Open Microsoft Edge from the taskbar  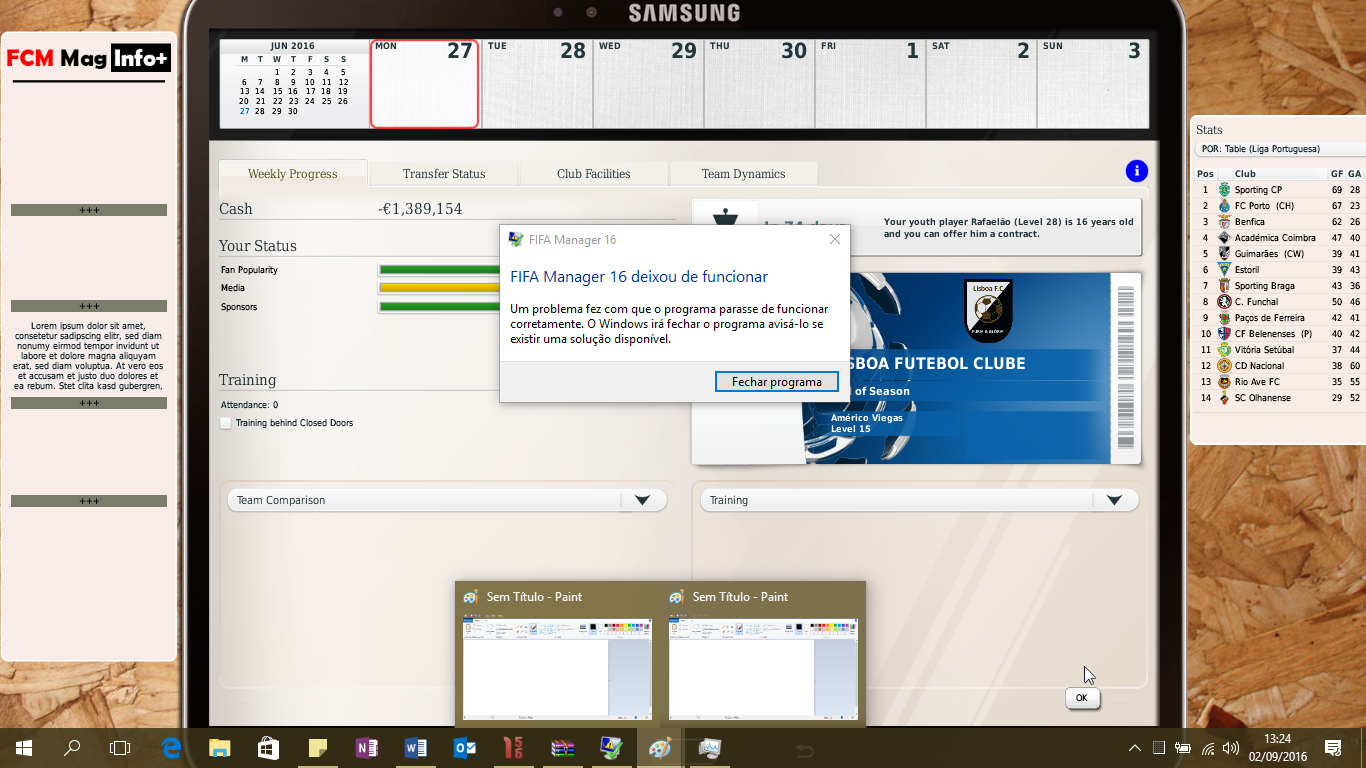click(x=171, y=747)
